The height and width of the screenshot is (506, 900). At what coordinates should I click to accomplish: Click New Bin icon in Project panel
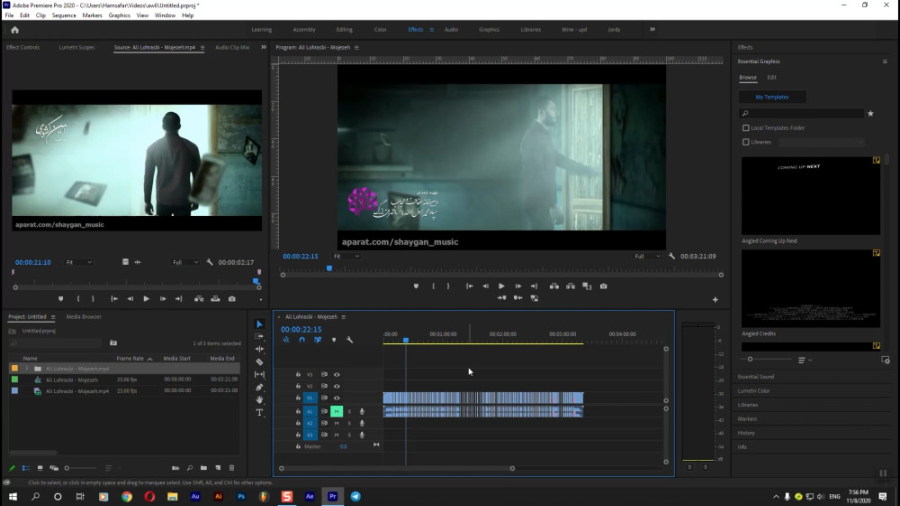pos(204,468)
